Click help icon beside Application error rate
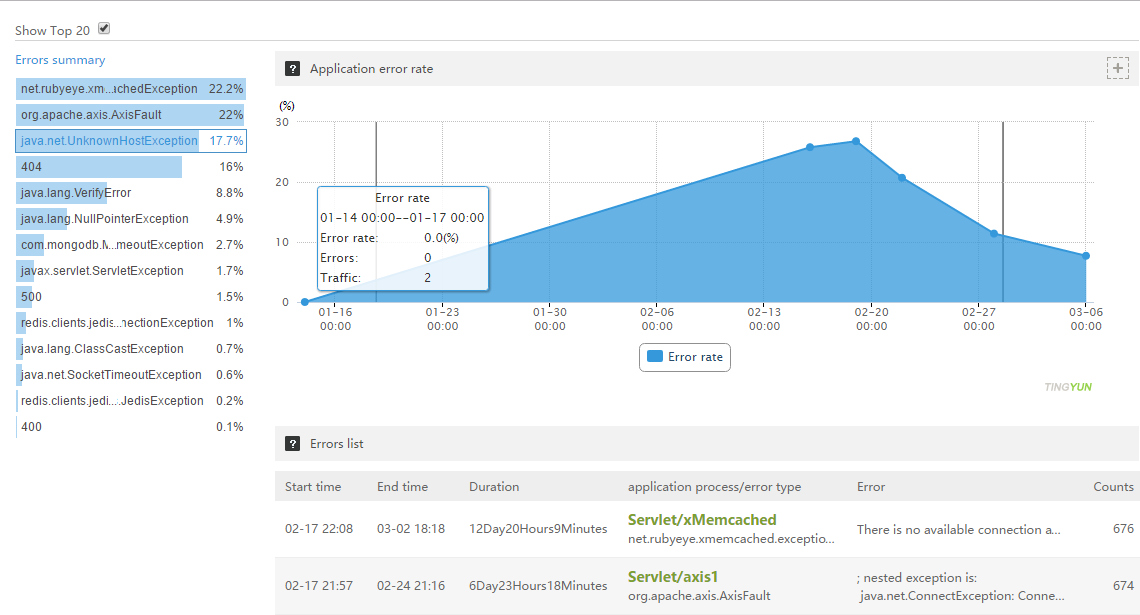Image resolution: width=1140 pixels, height=615 pixels. (292, 69)
